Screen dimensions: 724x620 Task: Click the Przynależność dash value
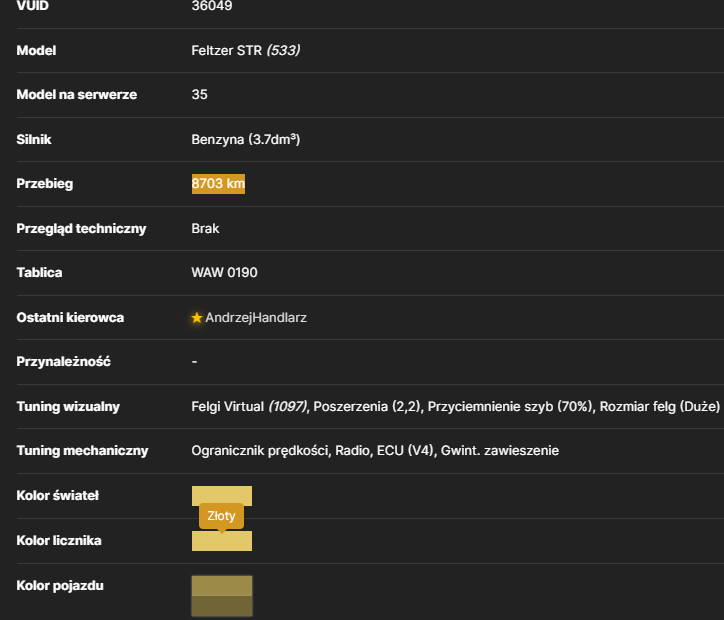click(194, 361)
